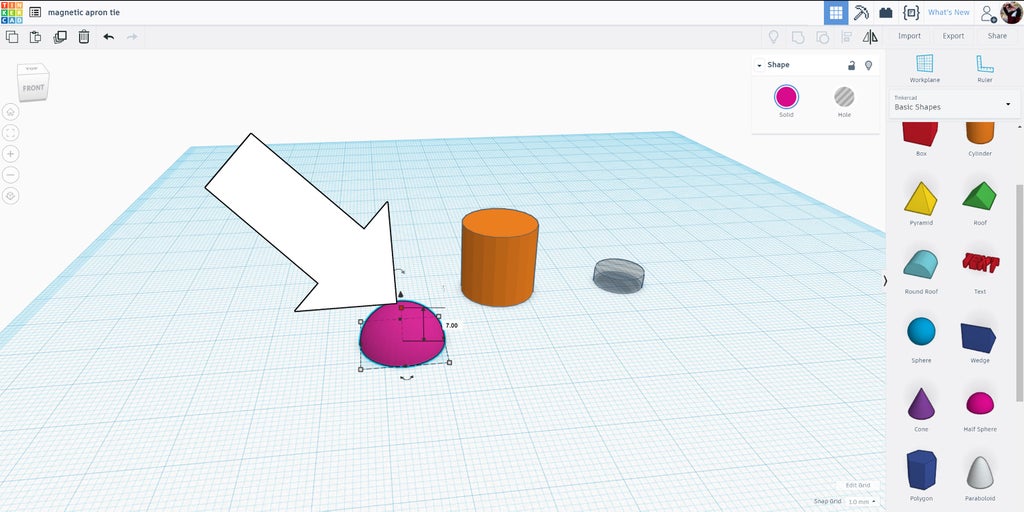Image resolution: width=1024 pixels, height=512 pixels.
Task: Click the 7.00 height dimension value
Action: [451, 325]
